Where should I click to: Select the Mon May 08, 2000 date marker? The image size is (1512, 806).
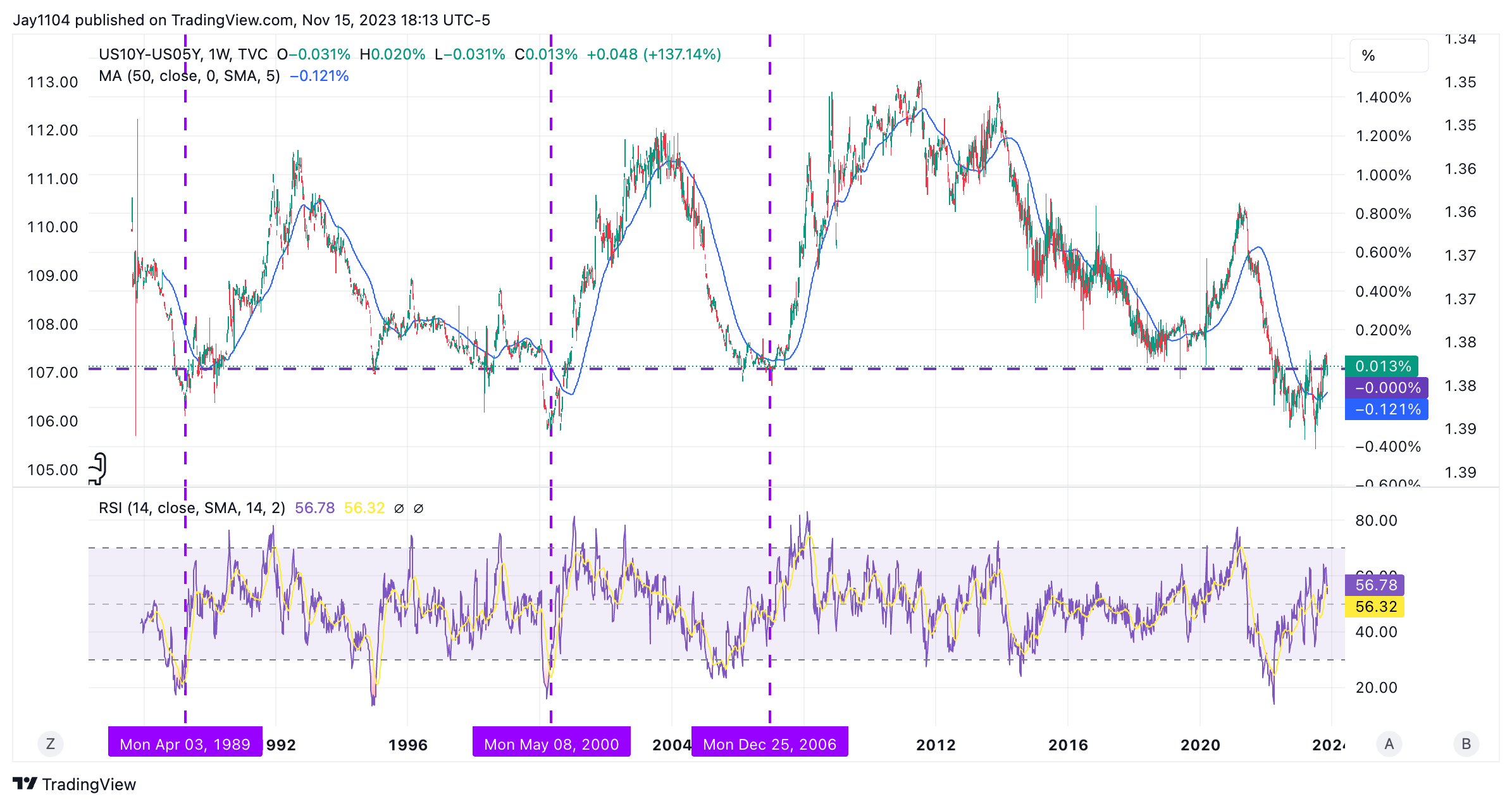552,742
